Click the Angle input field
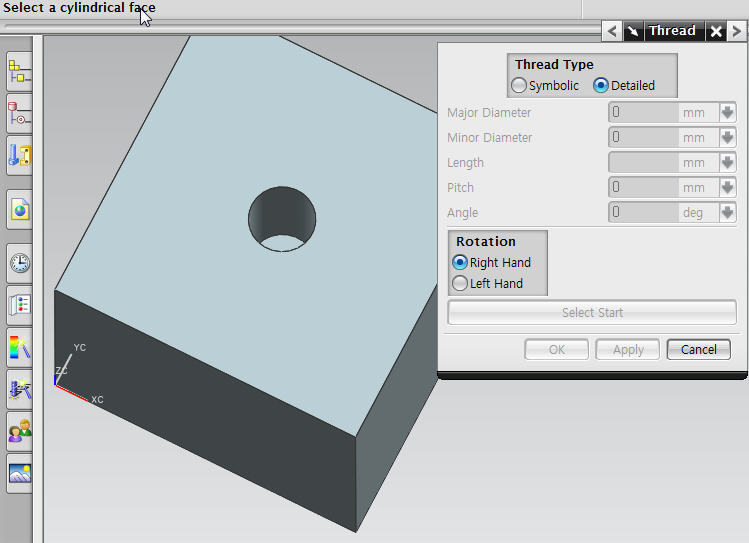This screenshot has height=543, width=749. click(643, 212)
